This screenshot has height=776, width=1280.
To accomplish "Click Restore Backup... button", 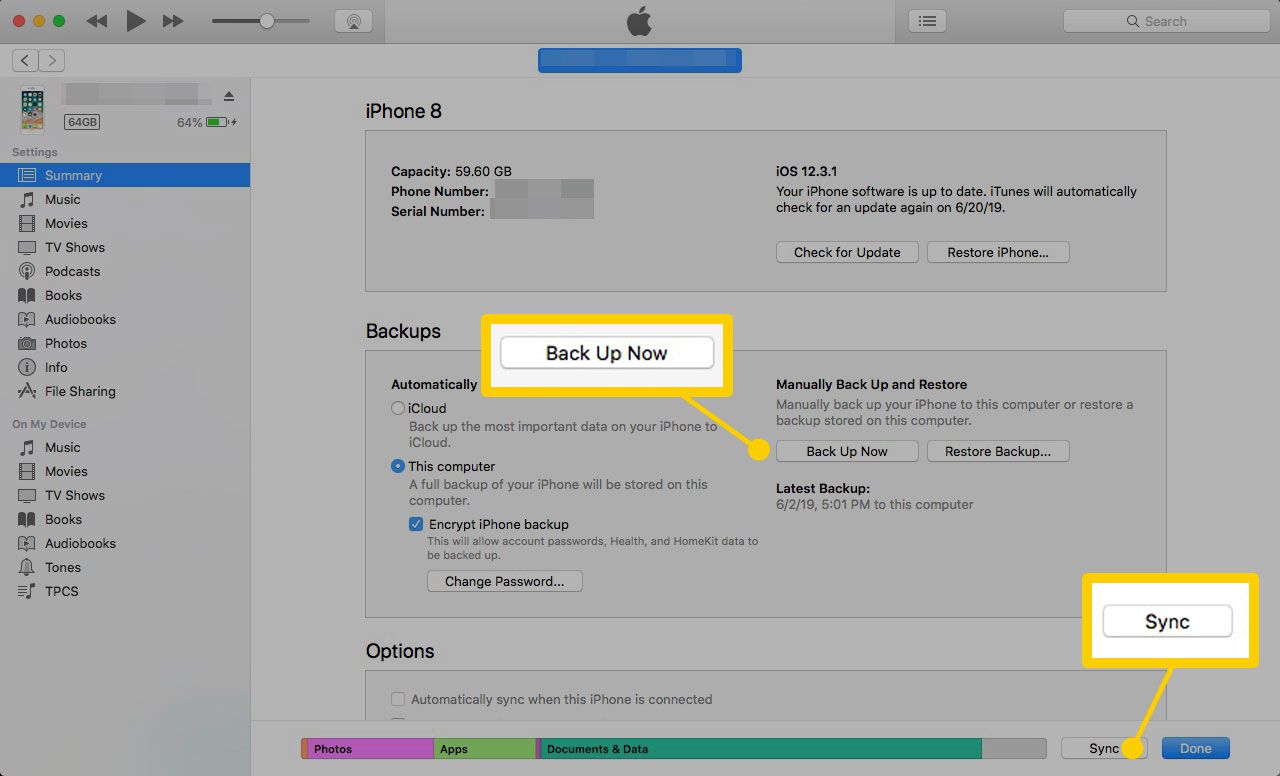I will 998,451.
